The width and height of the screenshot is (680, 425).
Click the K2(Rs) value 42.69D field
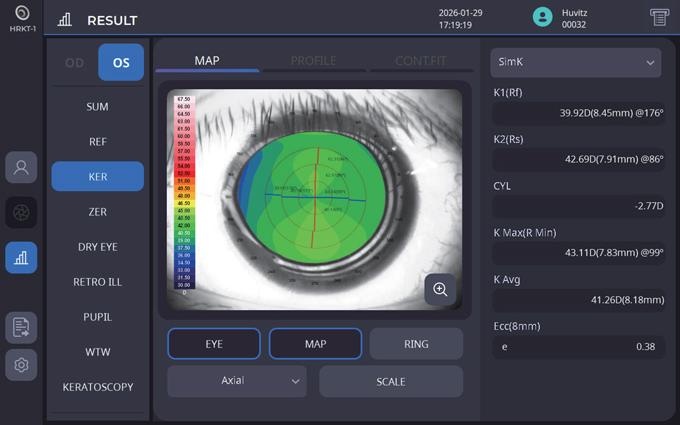(x=579, y=159)
